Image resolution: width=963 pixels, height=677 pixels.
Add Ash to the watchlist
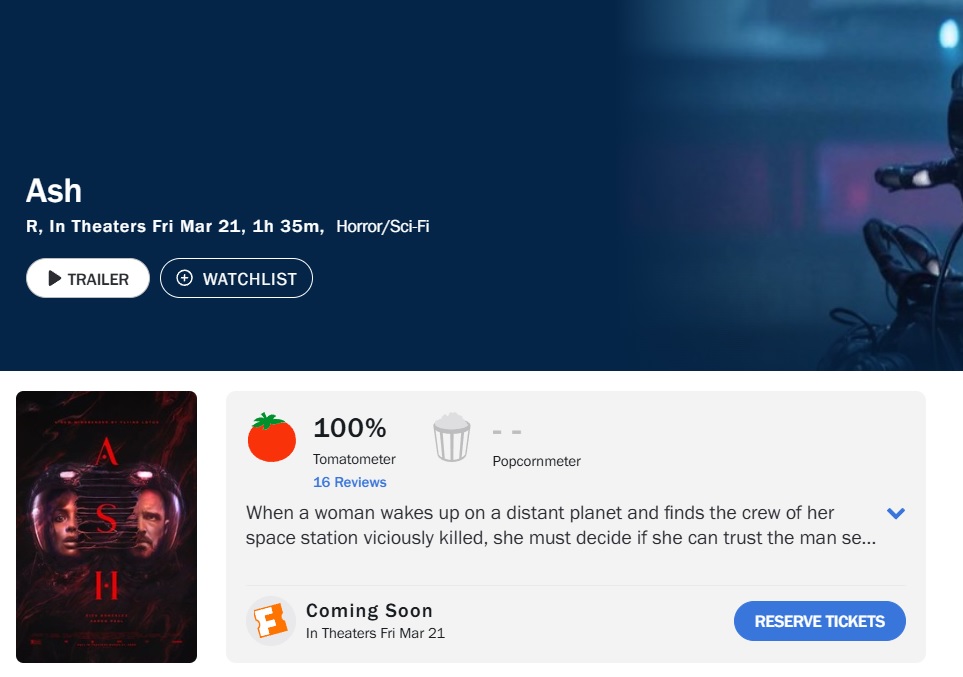click(x=236, y=279)
